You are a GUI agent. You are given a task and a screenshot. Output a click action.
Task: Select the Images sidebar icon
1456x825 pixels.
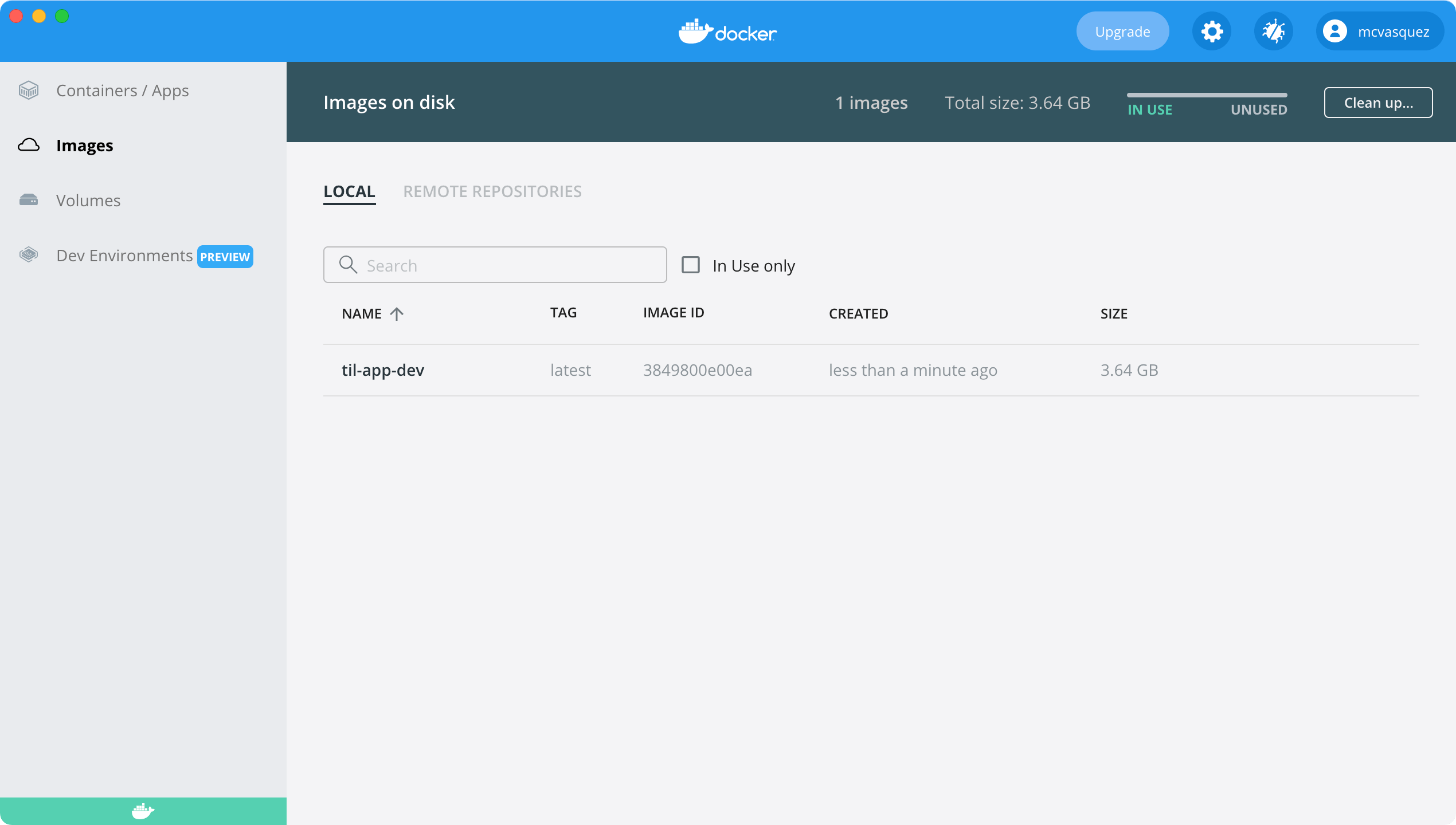(x=29, y=144)
